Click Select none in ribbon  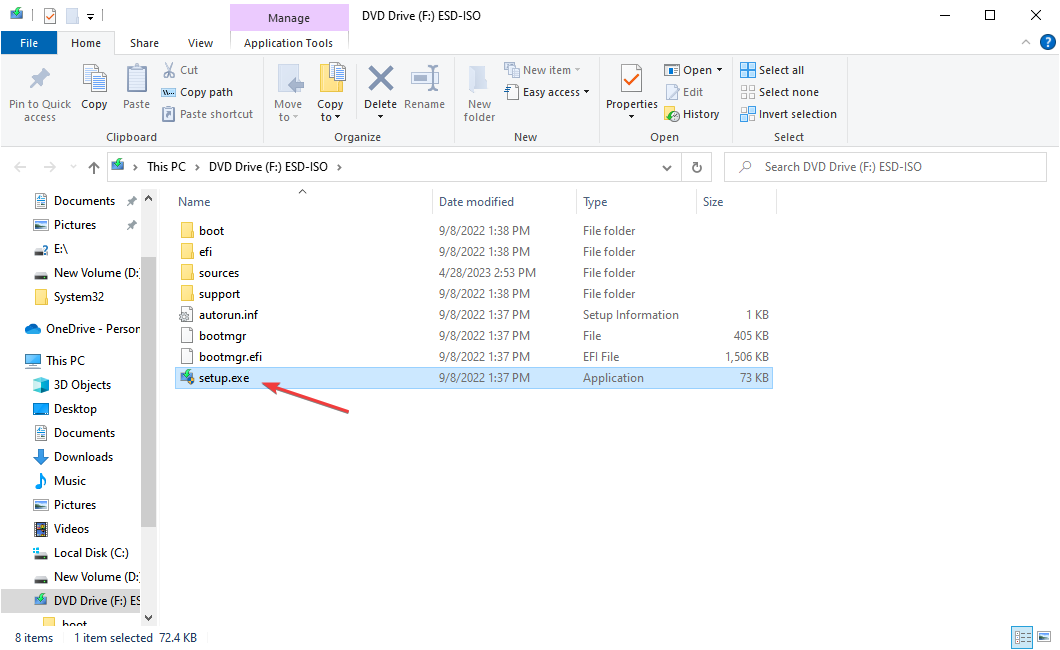tap(779, 92)
